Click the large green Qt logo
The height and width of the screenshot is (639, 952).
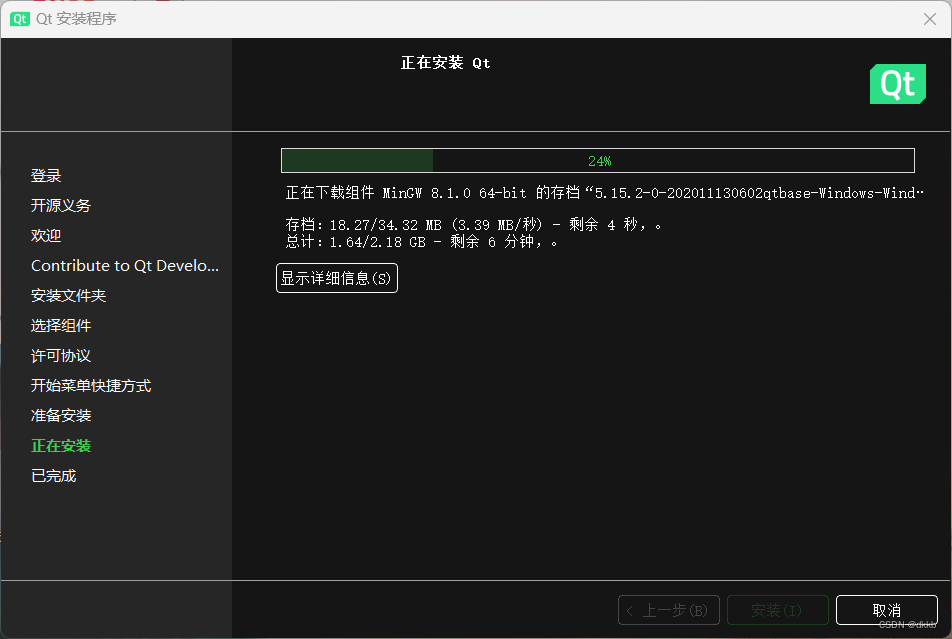[x=897, y=84]
